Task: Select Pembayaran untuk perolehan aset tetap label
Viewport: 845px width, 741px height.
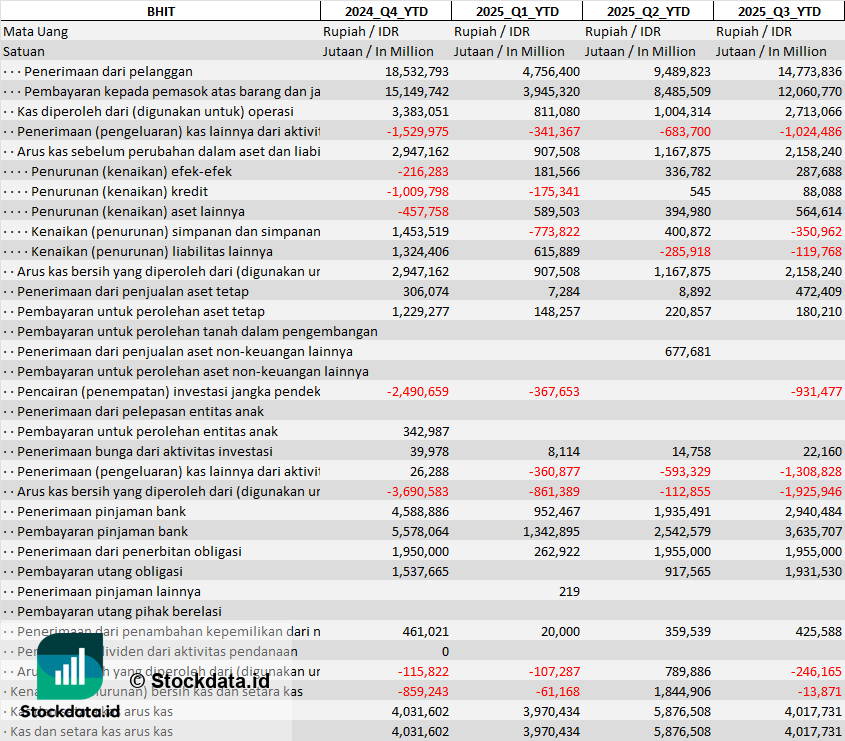Action: (x=141, y=311)
